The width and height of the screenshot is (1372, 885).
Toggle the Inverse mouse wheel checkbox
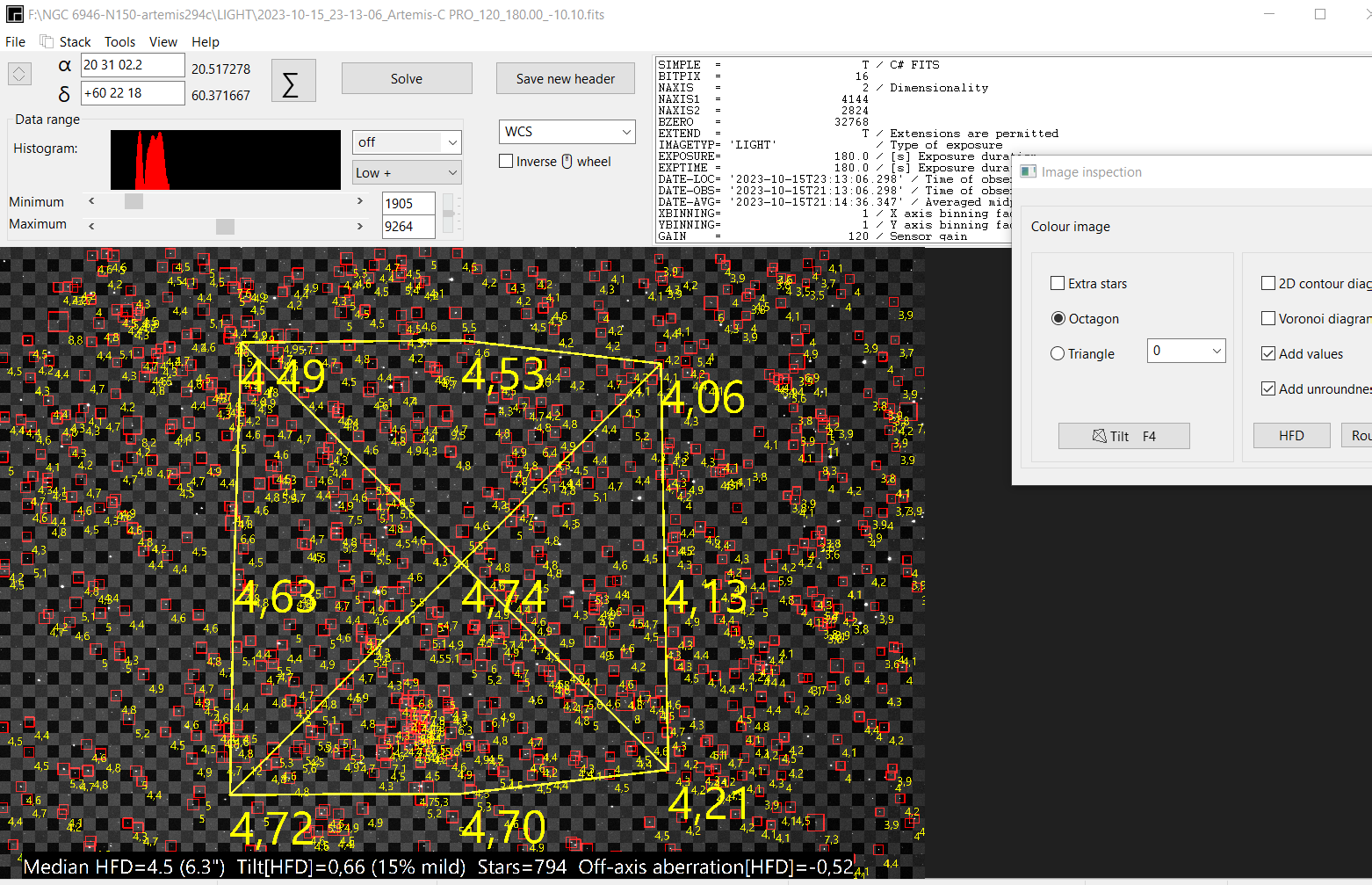[x=506, y=161]
